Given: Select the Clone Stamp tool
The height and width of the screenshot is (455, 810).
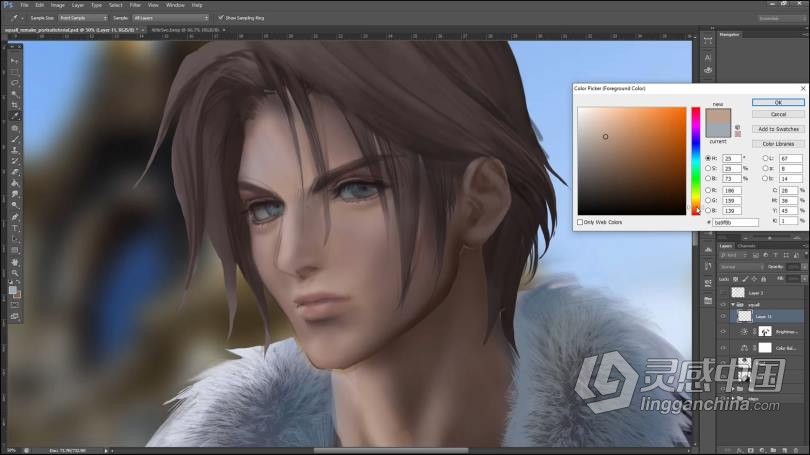Looking at the screenshot, I should click(x=14, y=150).
